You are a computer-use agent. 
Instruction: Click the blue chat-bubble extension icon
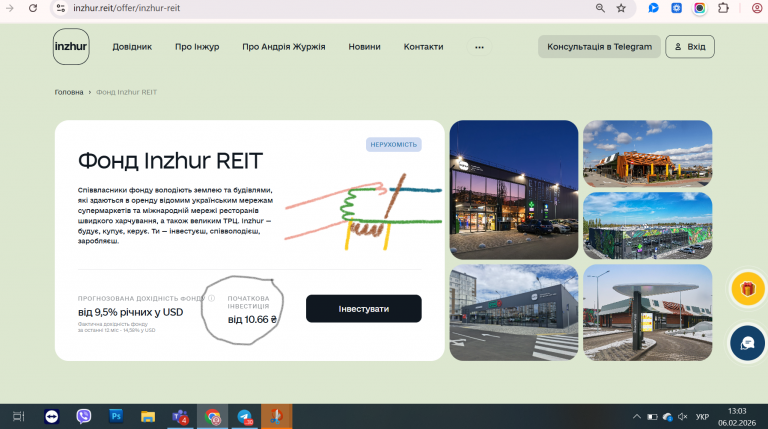[653, 8]
